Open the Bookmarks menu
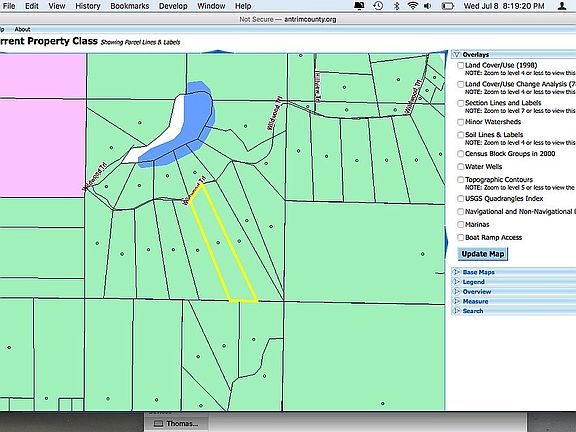 pyautogui.click(x=130, y=6)
